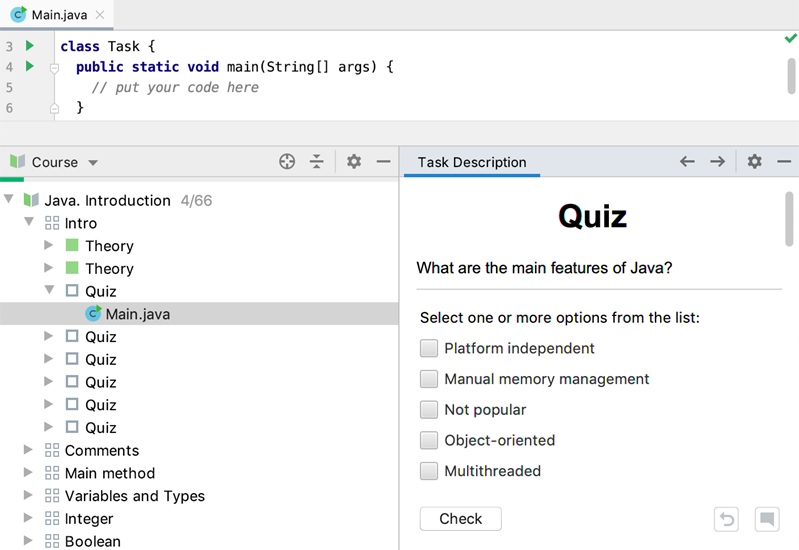Close the Main.java editor tab
The image size is (799, 550).
click(x=100, y=15)
